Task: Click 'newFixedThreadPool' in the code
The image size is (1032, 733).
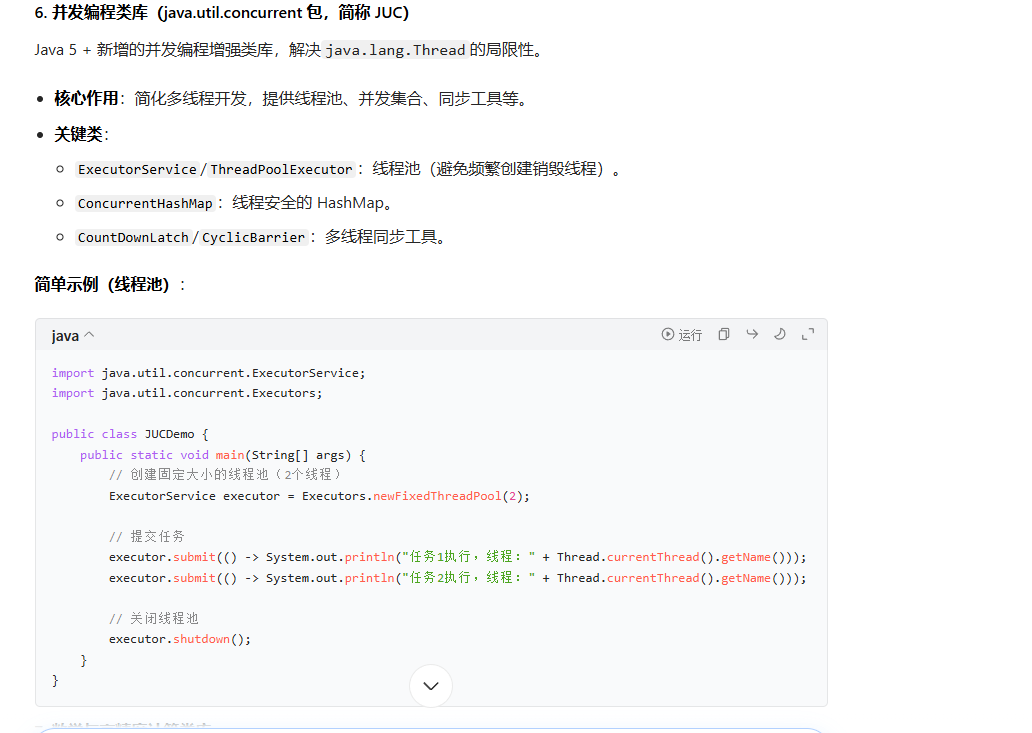Action: click(437, 496)
